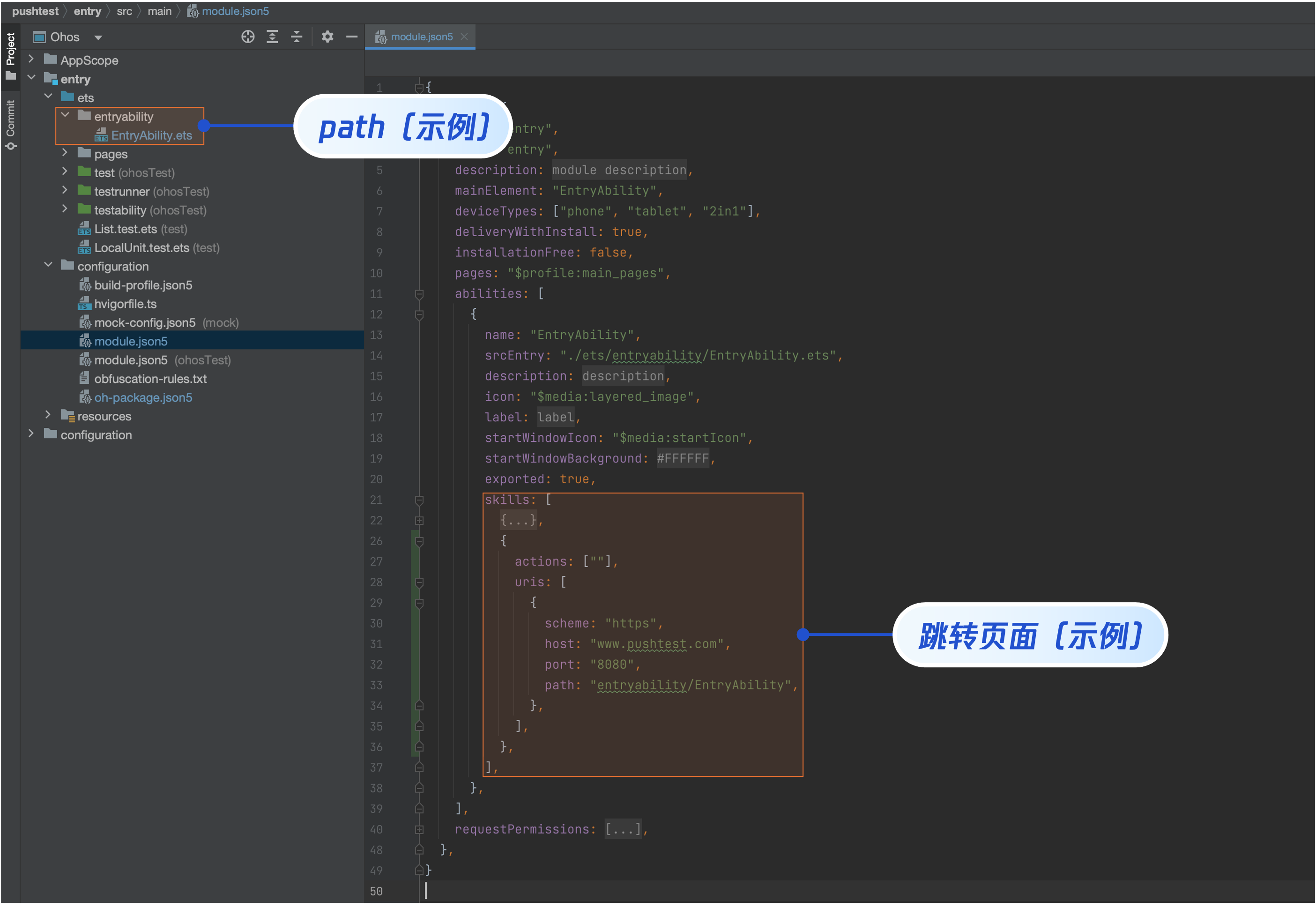Open the Commit tool window tab
Viewport: 1316px width, 904px height.
10,125
